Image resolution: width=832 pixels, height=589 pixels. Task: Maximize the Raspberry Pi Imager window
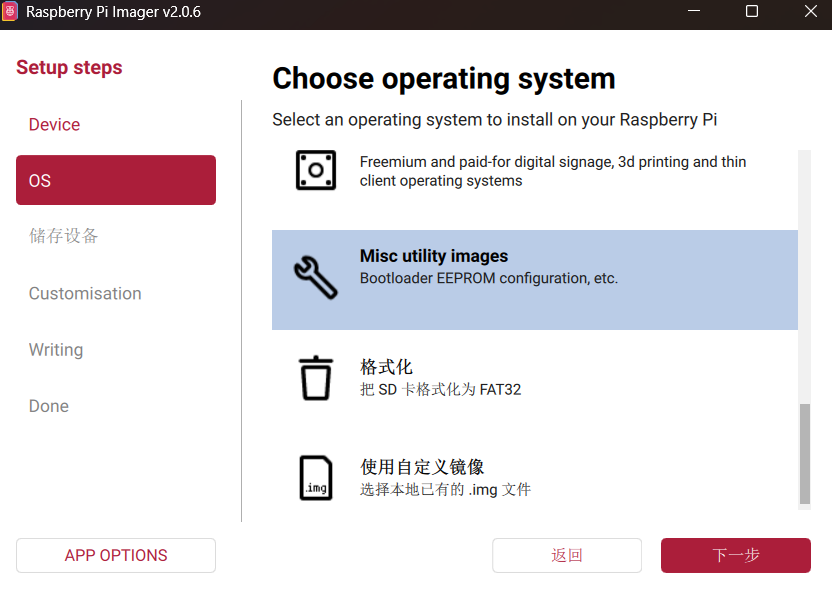pos(751,12)
